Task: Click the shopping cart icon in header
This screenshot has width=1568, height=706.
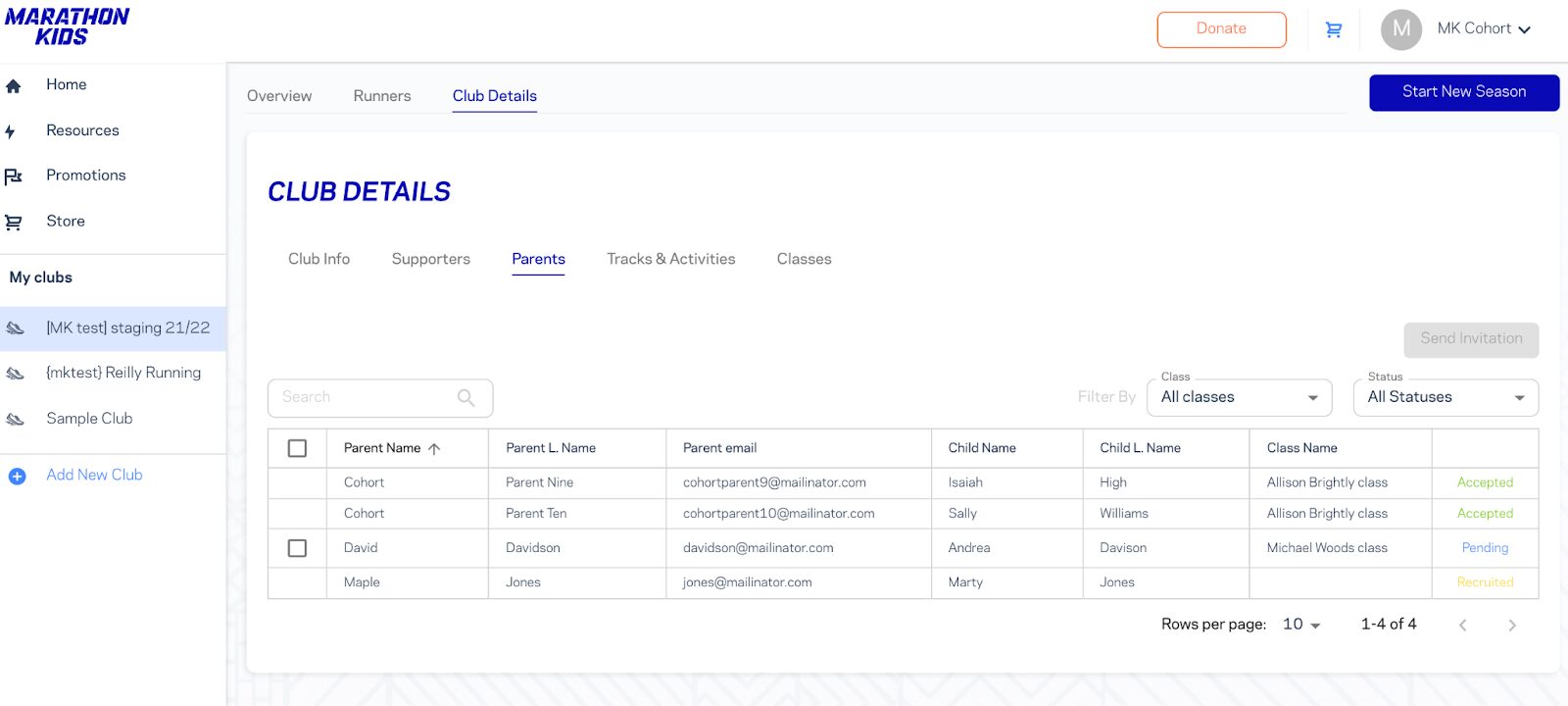Action: click(1333, 29)
